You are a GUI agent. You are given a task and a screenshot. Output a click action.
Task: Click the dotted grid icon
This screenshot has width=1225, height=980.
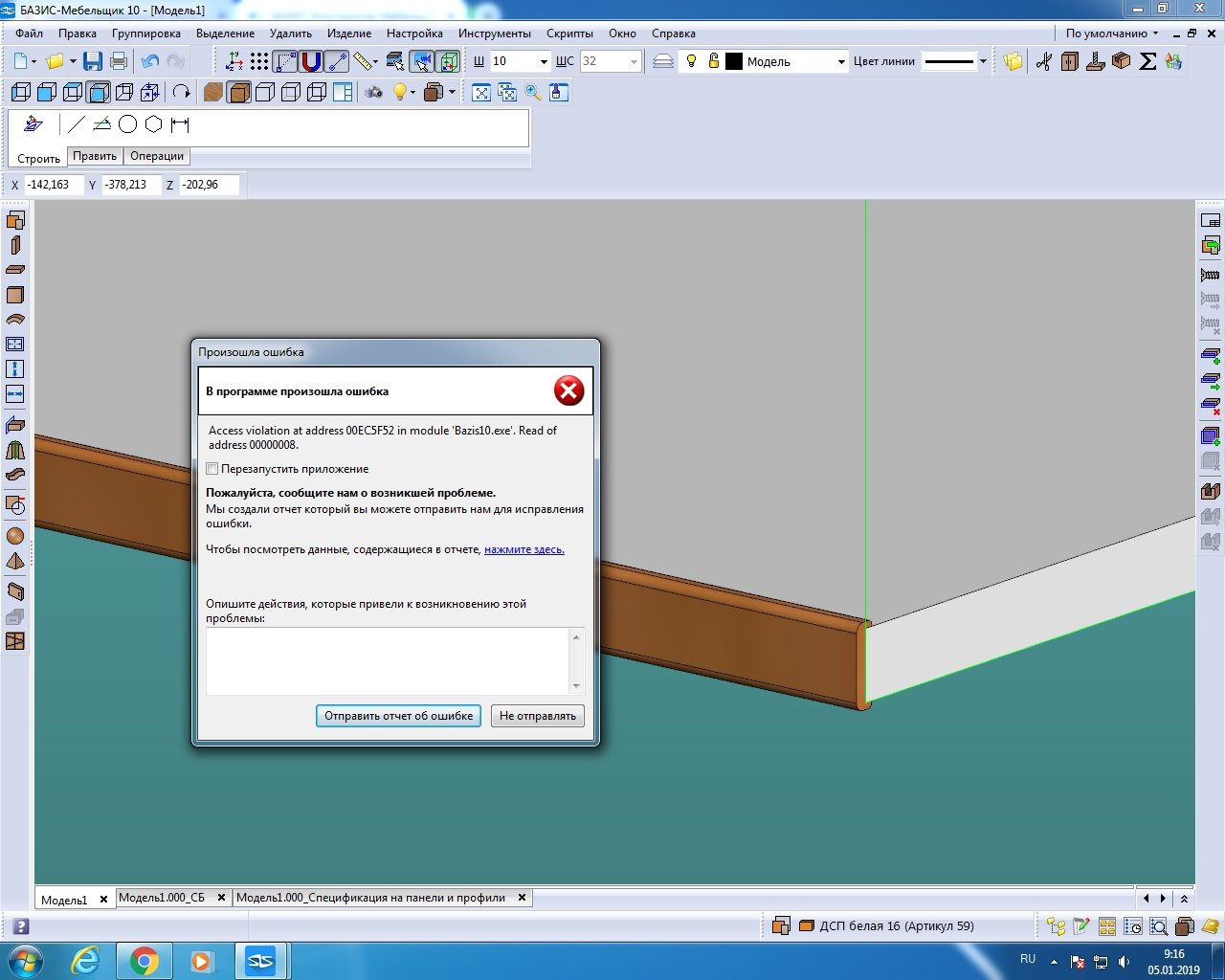[x=259, y=61]
